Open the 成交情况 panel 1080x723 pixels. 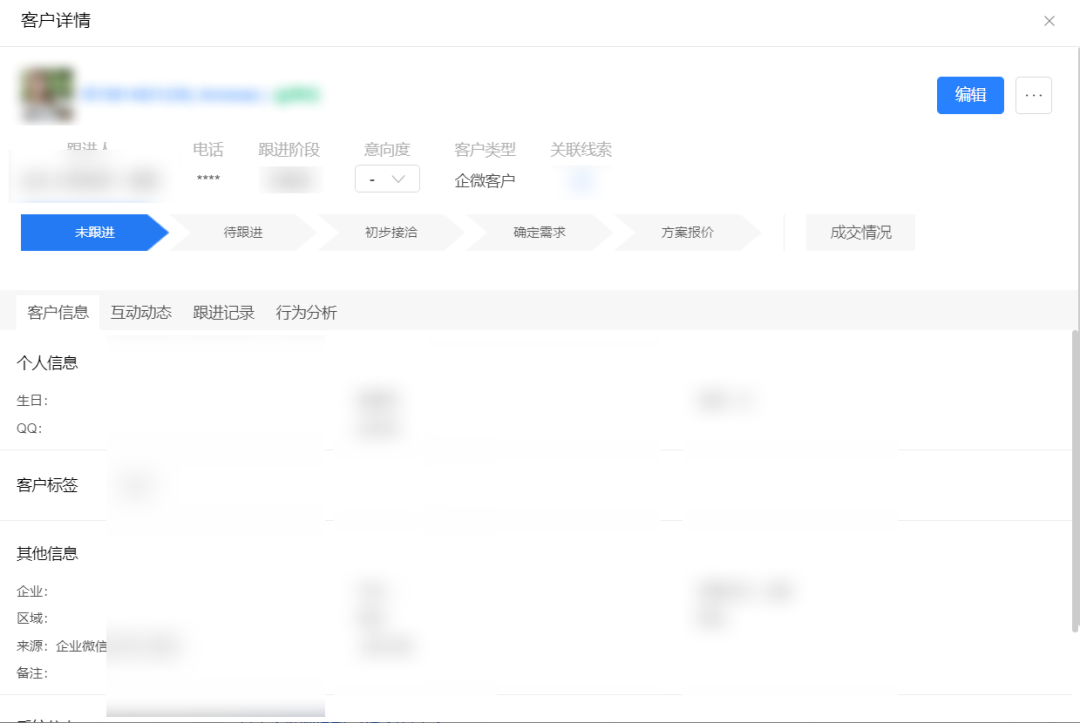[860, 231]
